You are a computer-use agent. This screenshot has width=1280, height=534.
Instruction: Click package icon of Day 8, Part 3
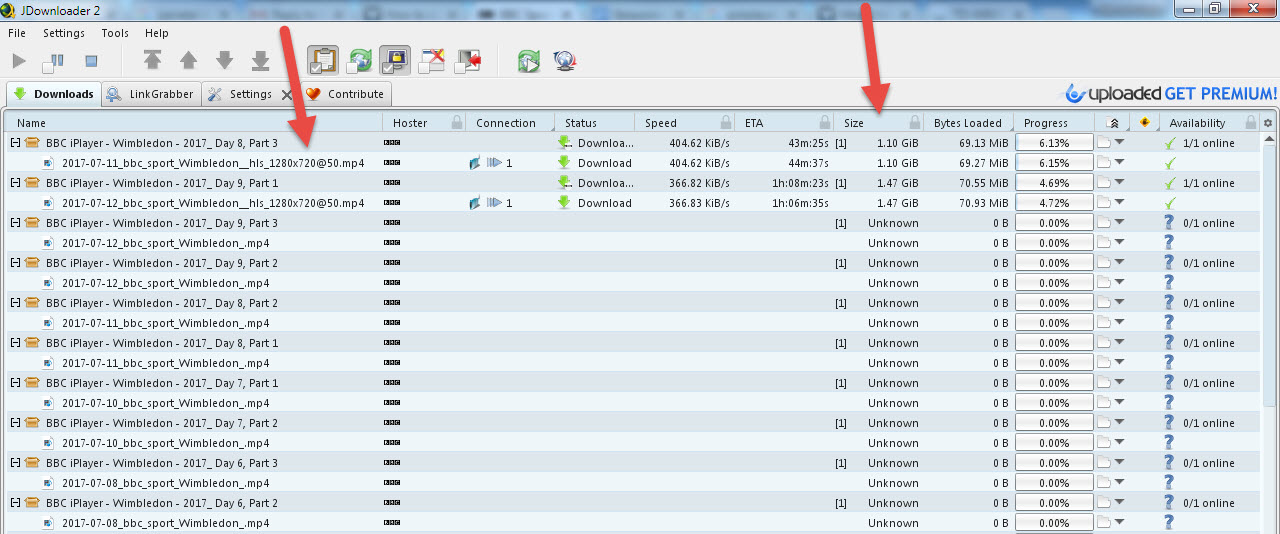(32, 143)
